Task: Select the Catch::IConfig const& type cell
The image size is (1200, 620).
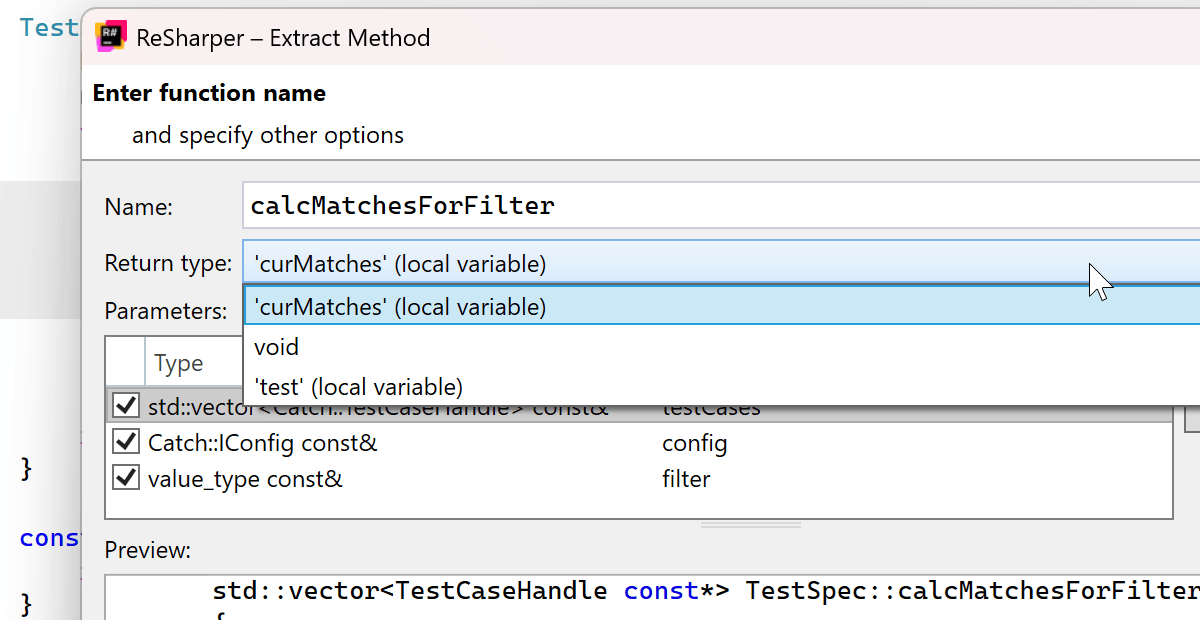Action: coord(263,442)
